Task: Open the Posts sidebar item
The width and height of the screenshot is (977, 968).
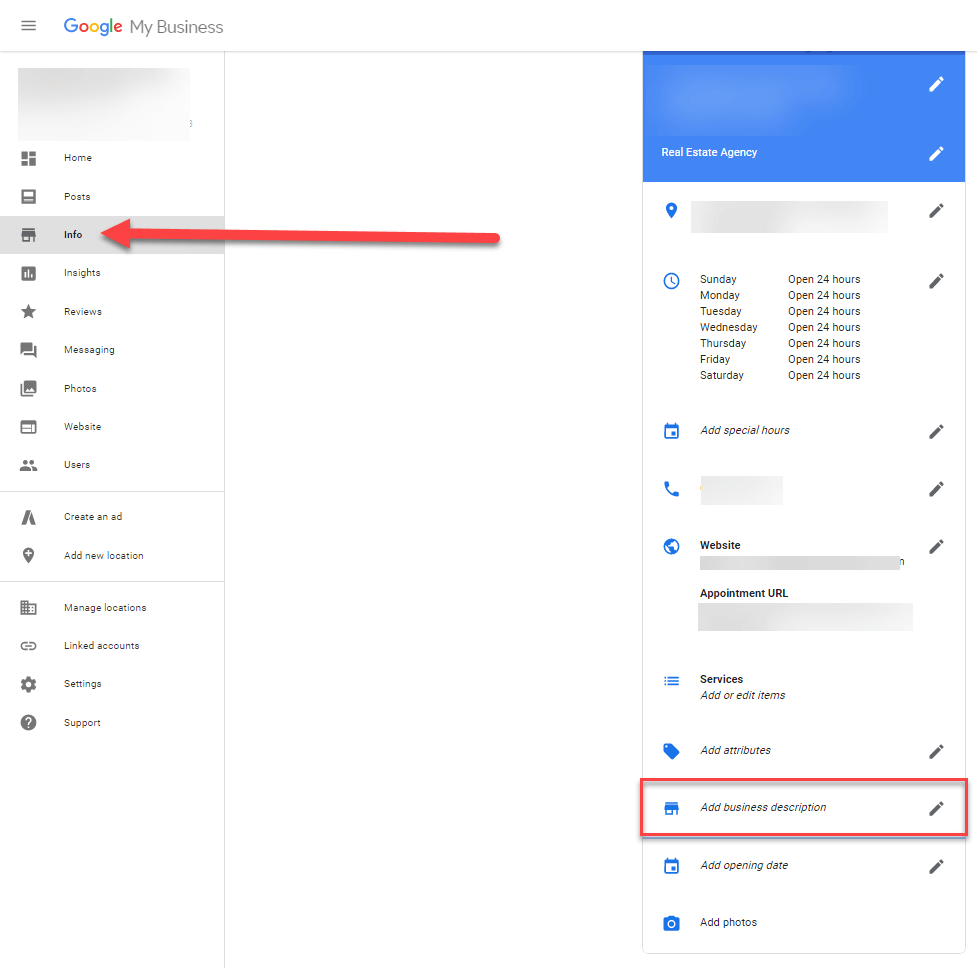Action: [x=112, y=196]
